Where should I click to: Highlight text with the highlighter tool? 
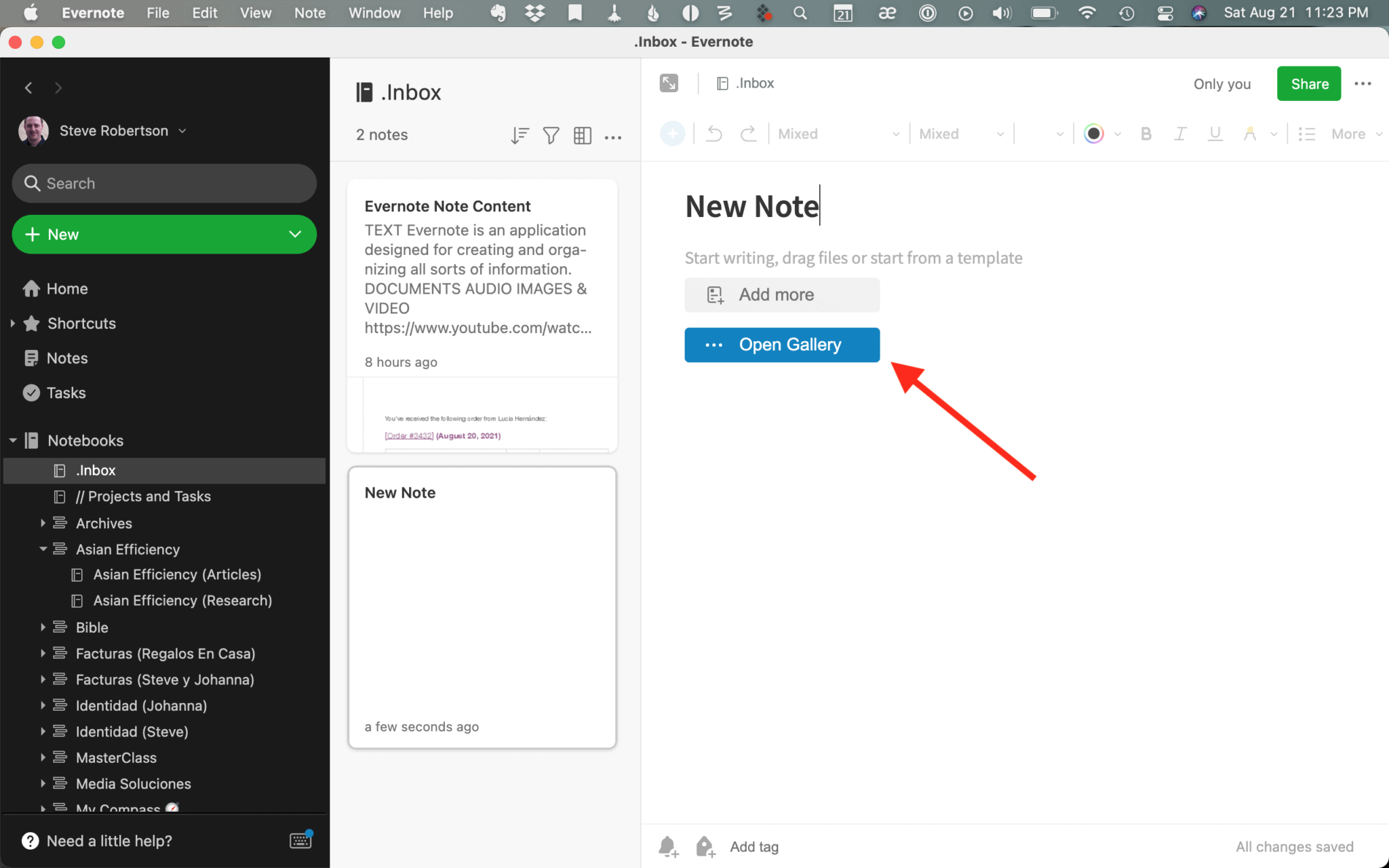pos(1250,134)
